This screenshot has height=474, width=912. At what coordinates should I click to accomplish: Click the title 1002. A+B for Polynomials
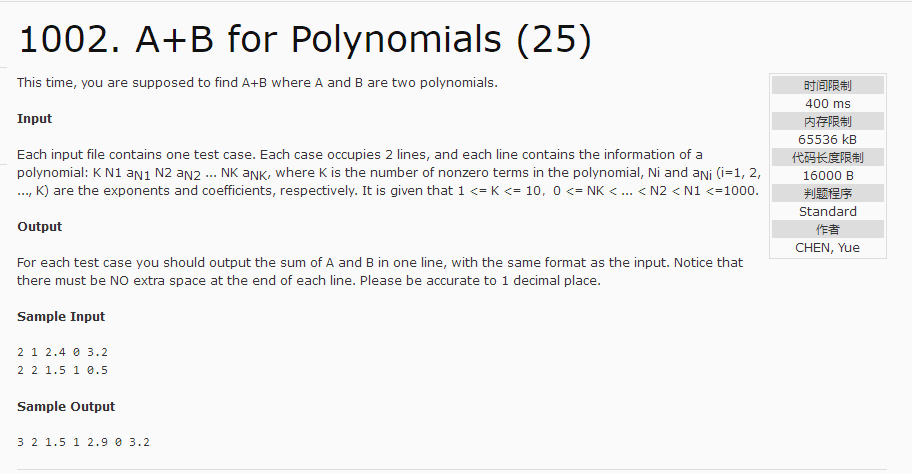(305, 40)
